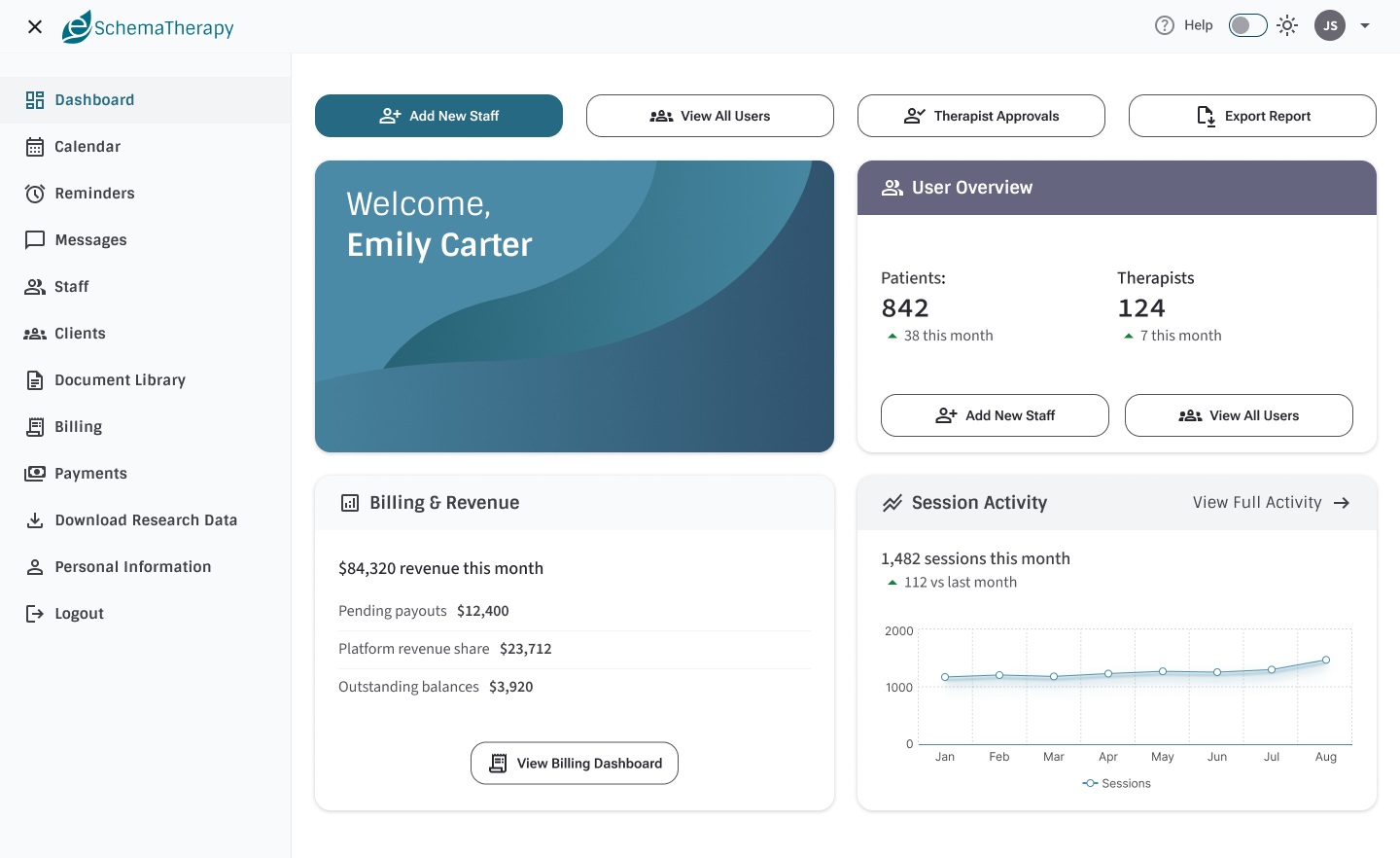Viewport: 1400px width, 858px height.
Task: Click the filled Add New Staff button
Action: [438, 116]
